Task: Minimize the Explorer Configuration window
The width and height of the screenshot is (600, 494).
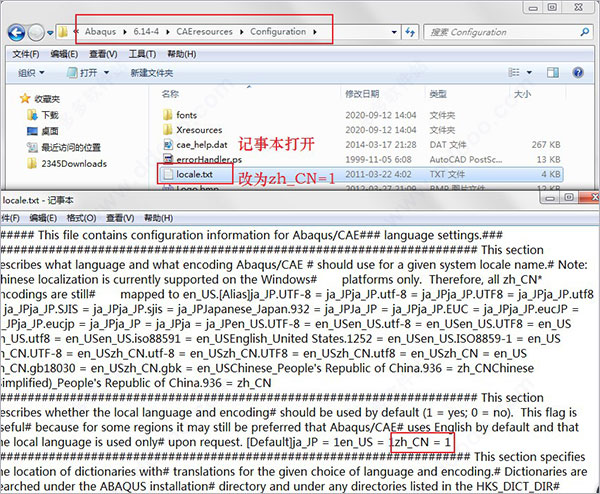Action: tap(533, 7)
